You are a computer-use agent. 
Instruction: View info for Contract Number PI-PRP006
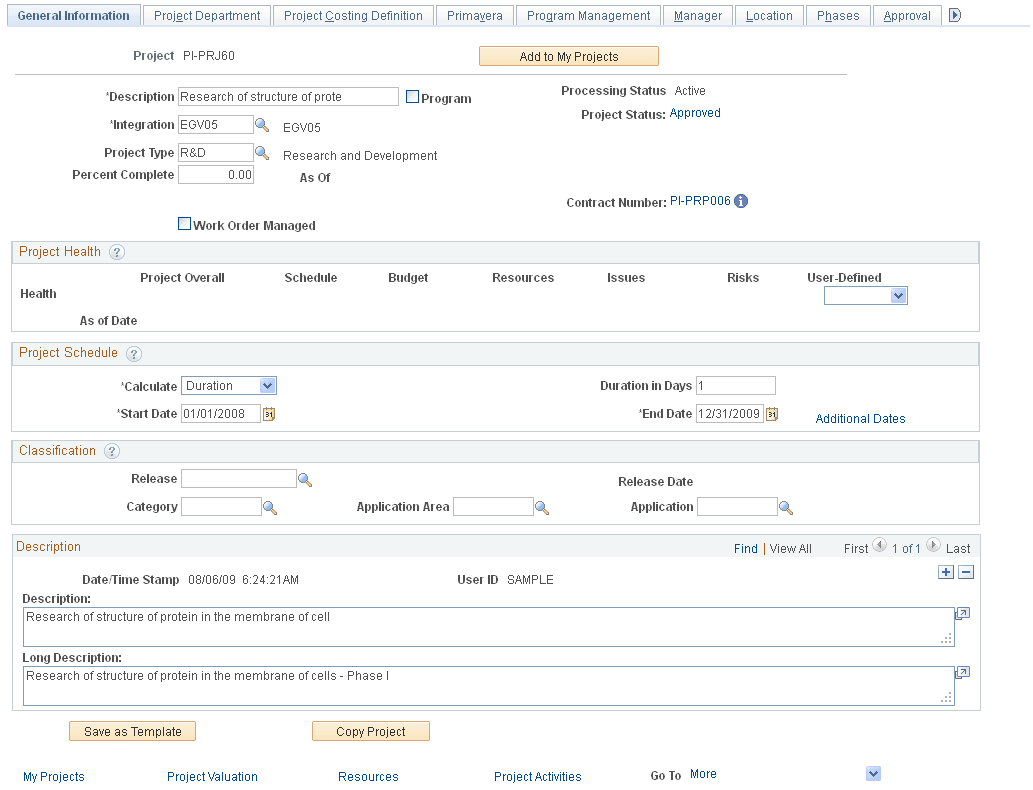tap(740, 200)
